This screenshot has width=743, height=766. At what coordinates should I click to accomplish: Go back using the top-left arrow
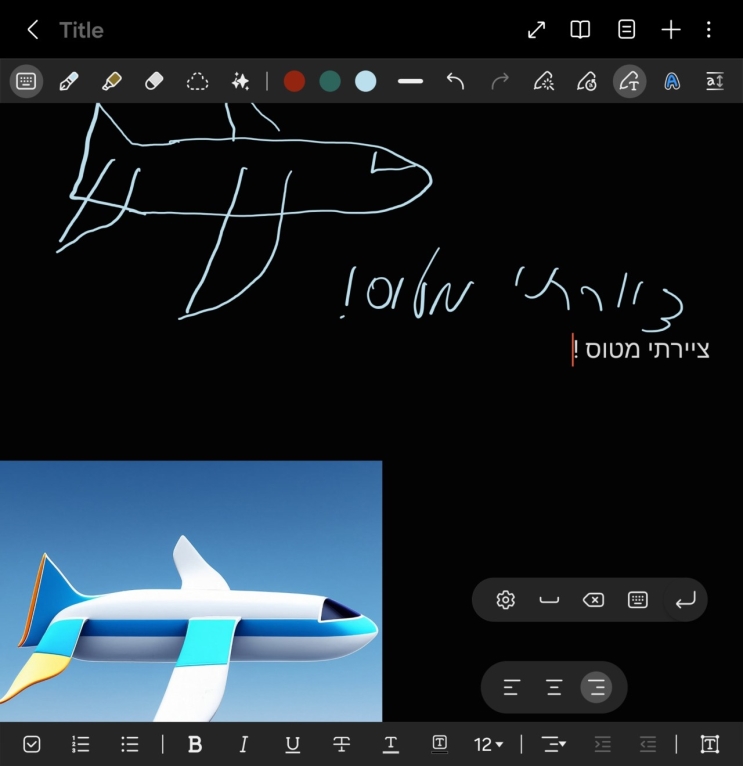[x=33, y=30]
